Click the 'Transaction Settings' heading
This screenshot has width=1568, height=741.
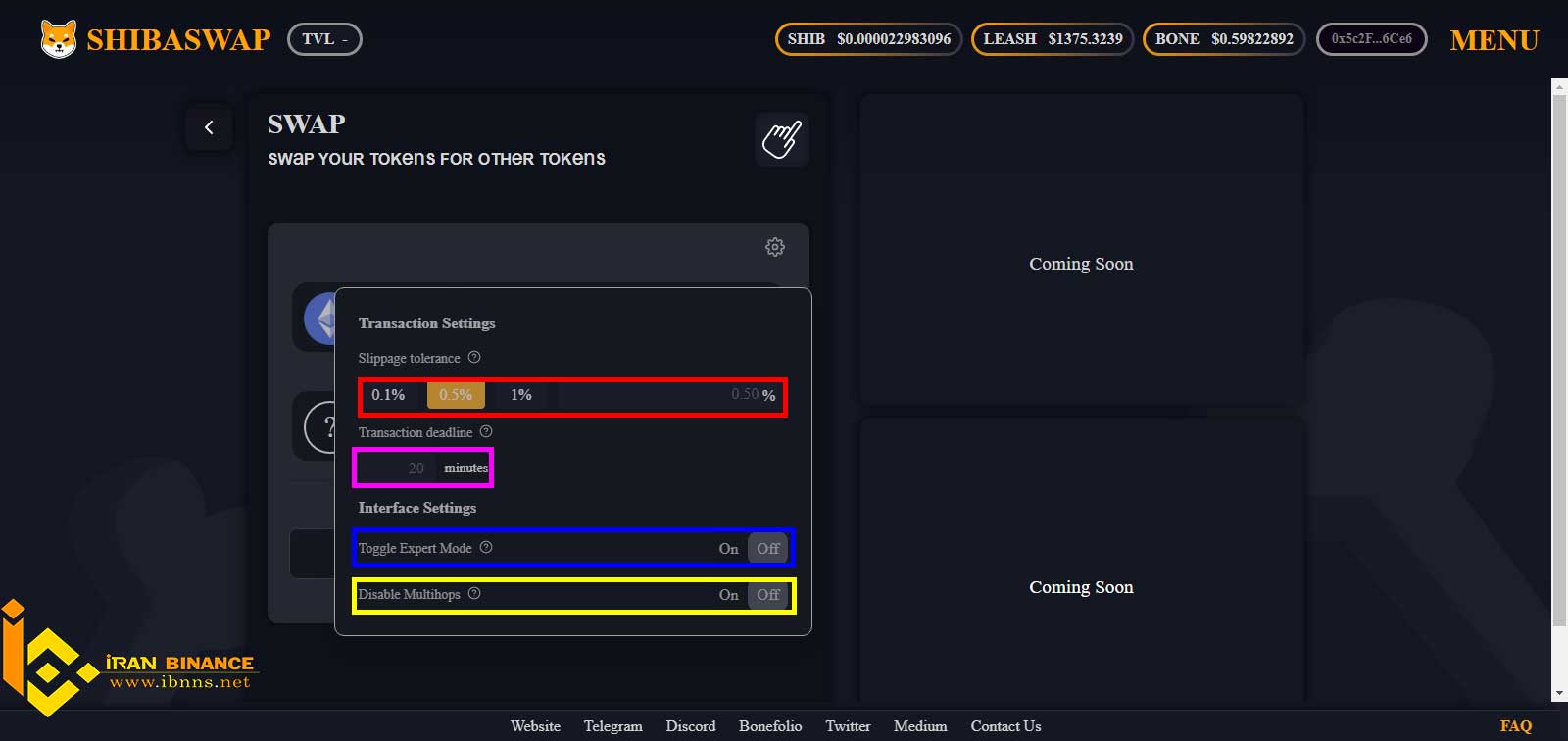(x=426, y=323)
